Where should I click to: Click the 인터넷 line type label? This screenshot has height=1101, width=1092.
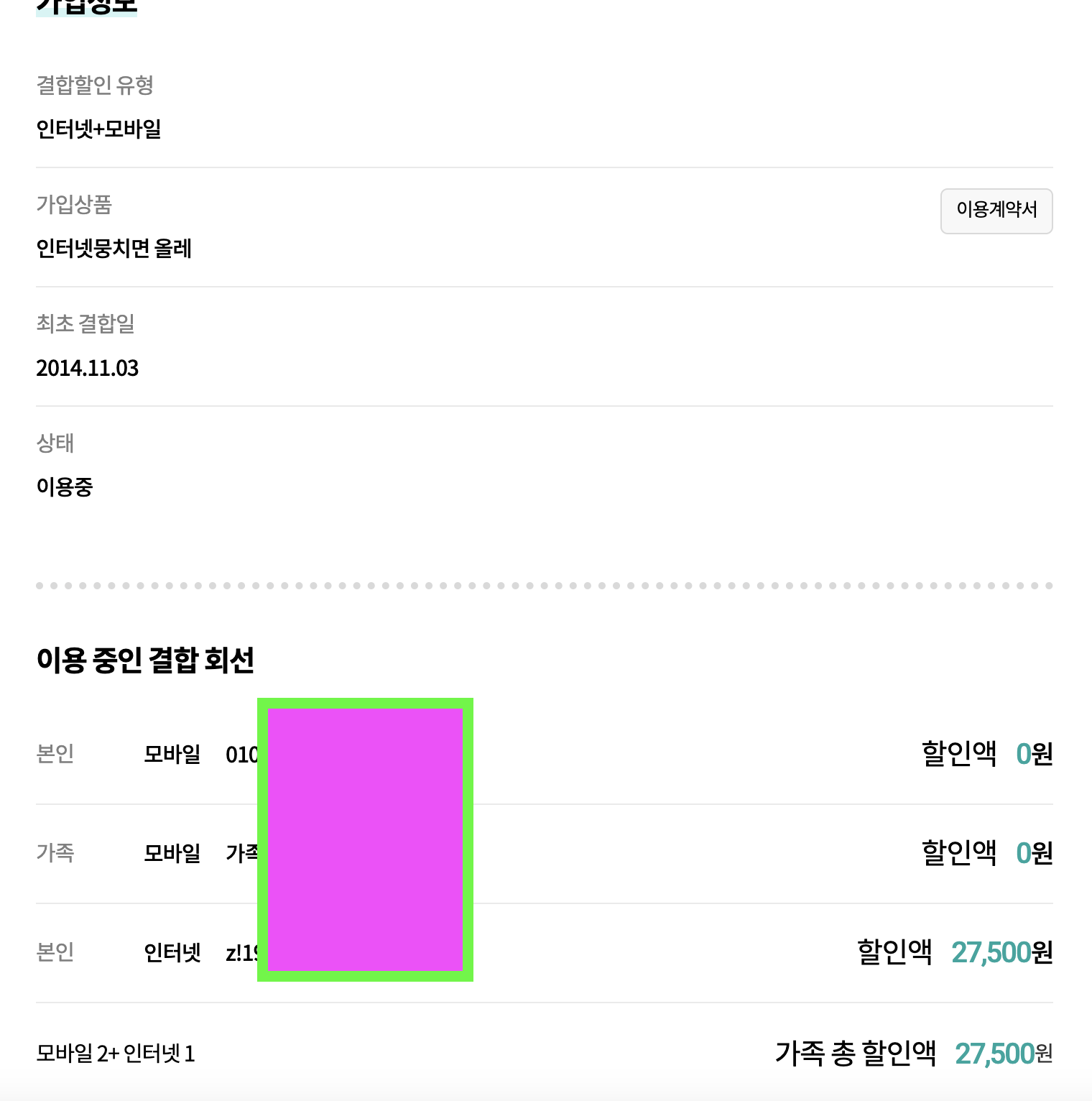[x=172, y=952]
